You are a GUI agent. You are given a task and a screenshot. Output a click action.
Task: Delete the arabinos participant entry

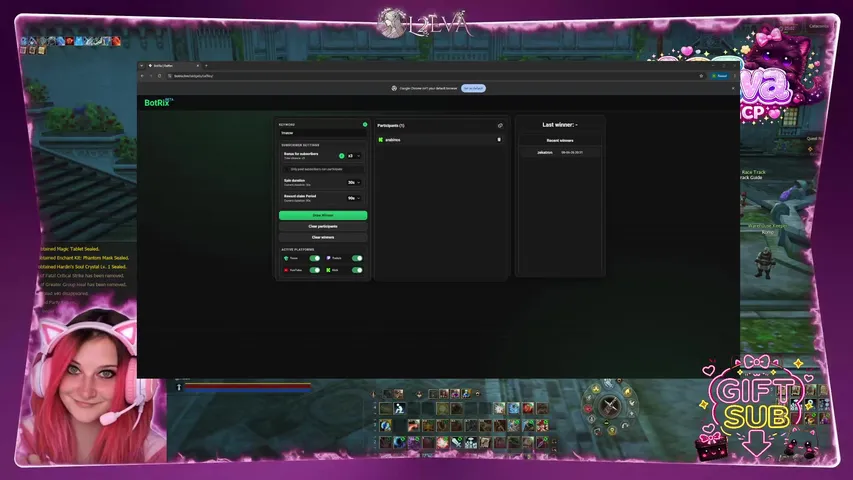pos(499,140)
